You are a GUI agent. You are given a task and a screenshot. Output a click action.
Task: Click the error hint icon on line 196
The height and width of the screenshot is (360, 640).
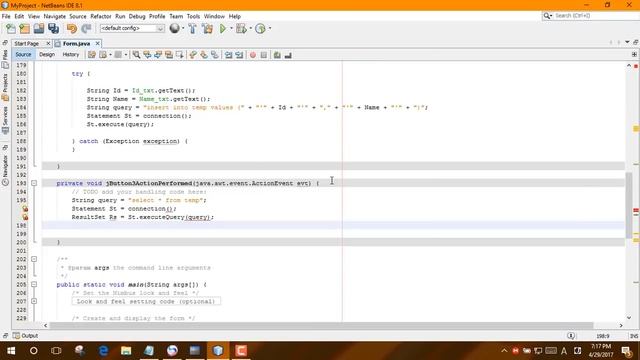click(25, 209)
